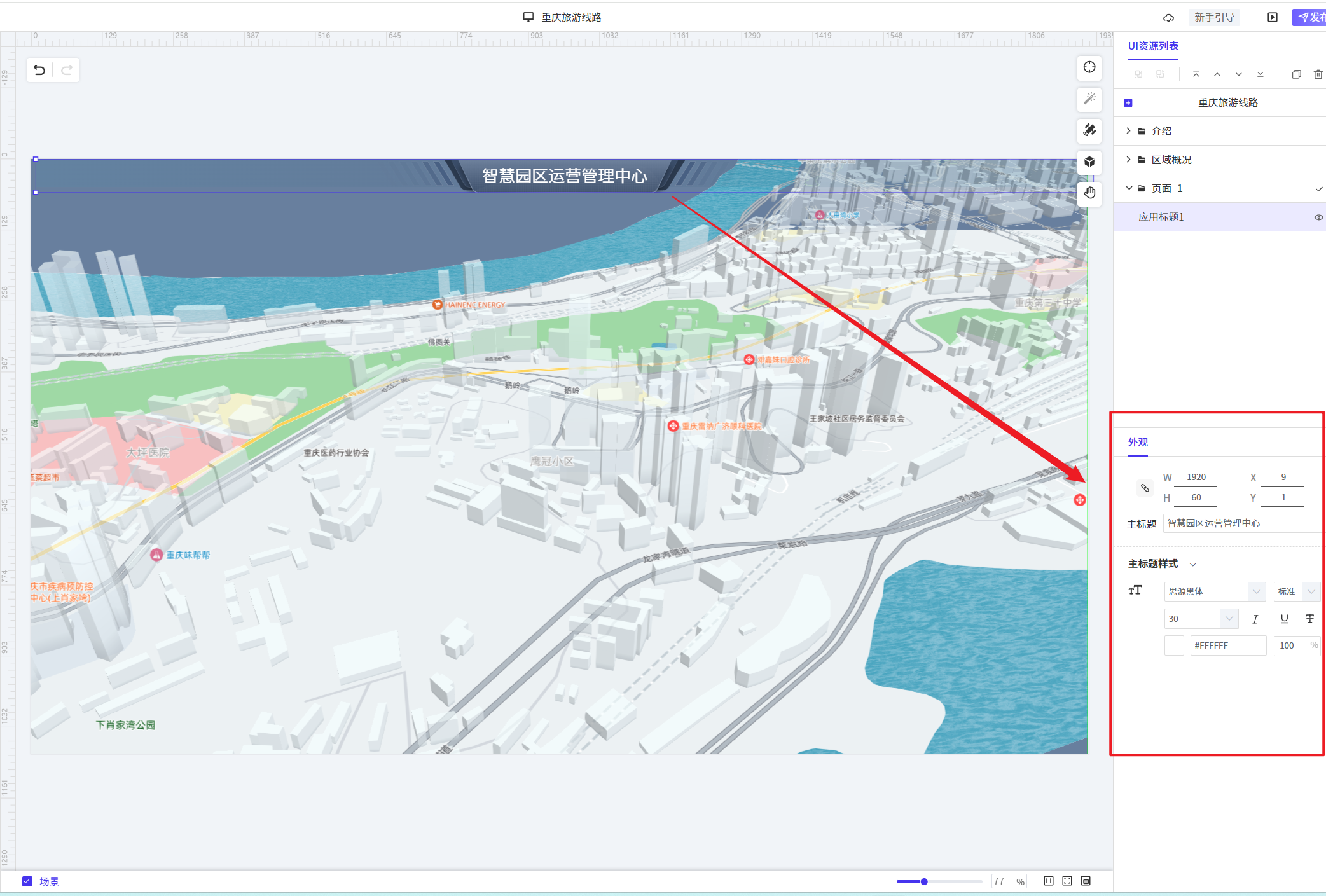Click the zoom 77 percent field
Viewport: 1326px width, 896px height.
tap(1008, 881)
